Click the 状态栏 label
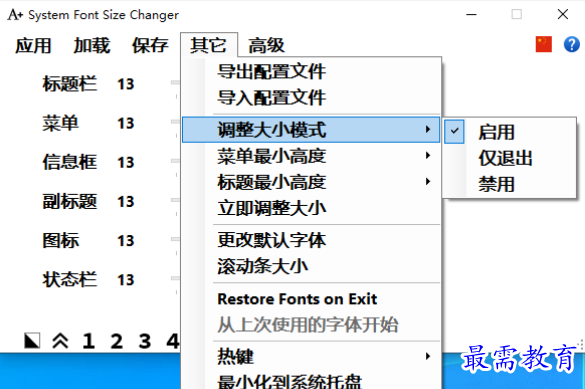The width and height of the screenshot is (585, 389). tap(70, 279)
